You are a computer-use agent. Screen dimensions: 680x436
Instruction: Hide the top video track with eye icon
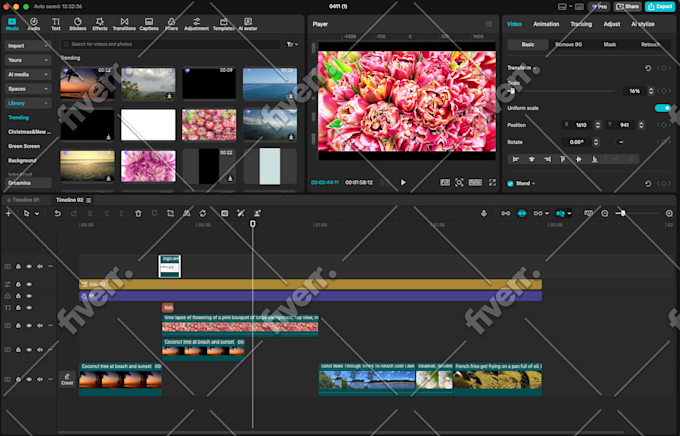(29, 266)
